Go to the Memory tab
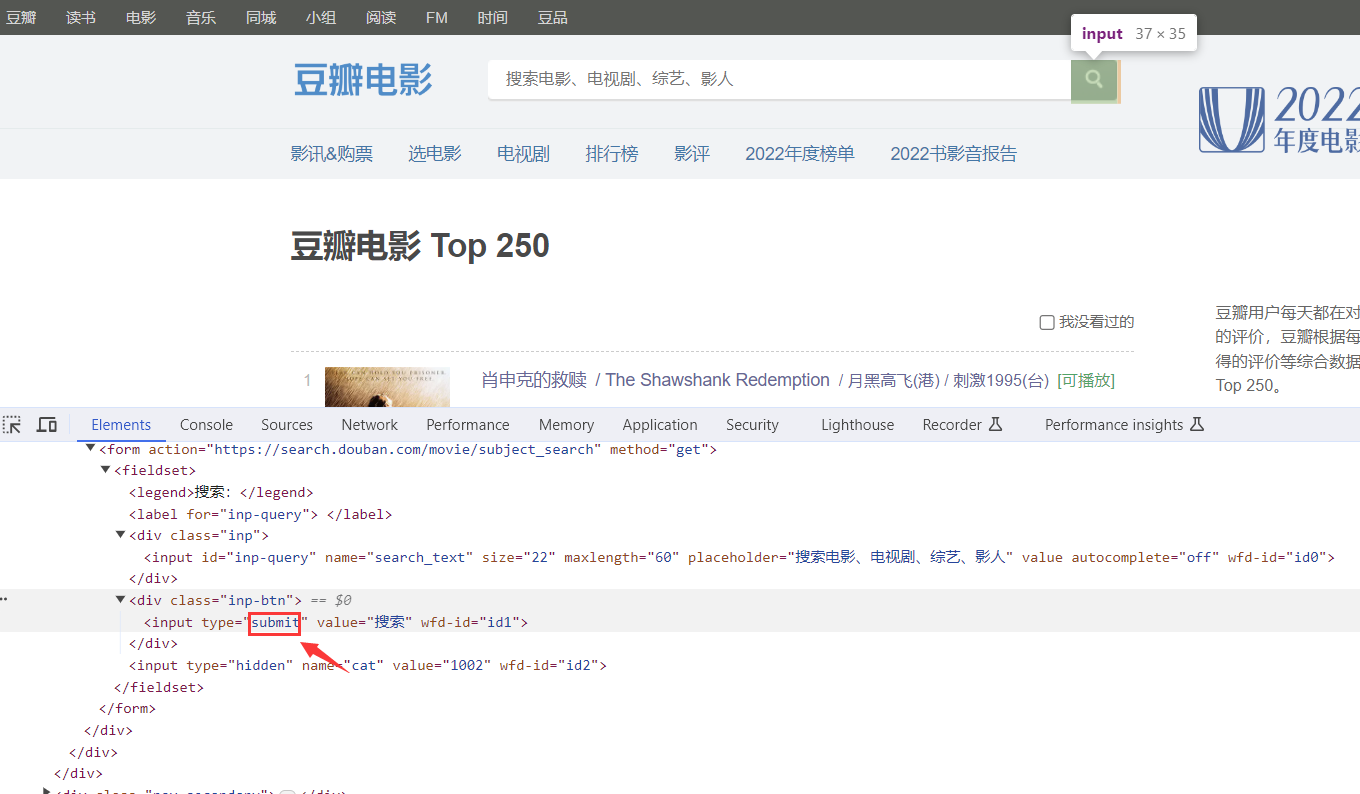 pos(566,425)
